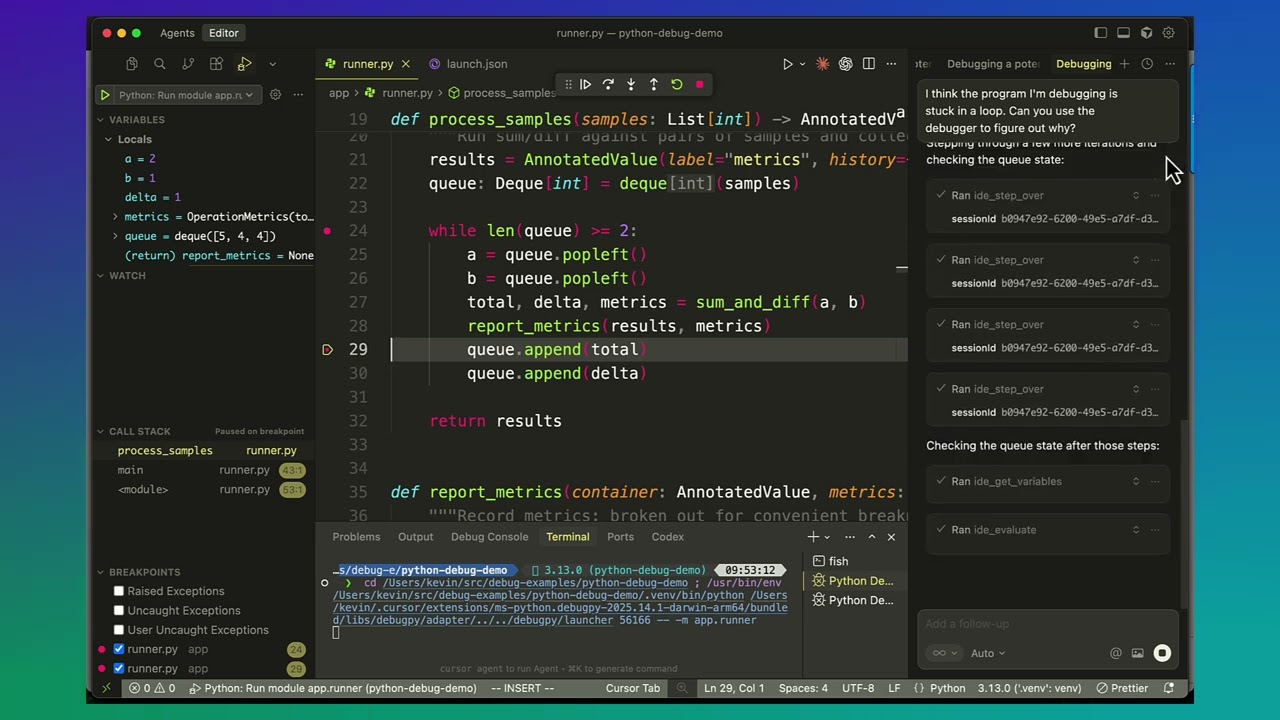Switch to 'Debugging a poter' chat tab

coord(993,64)
